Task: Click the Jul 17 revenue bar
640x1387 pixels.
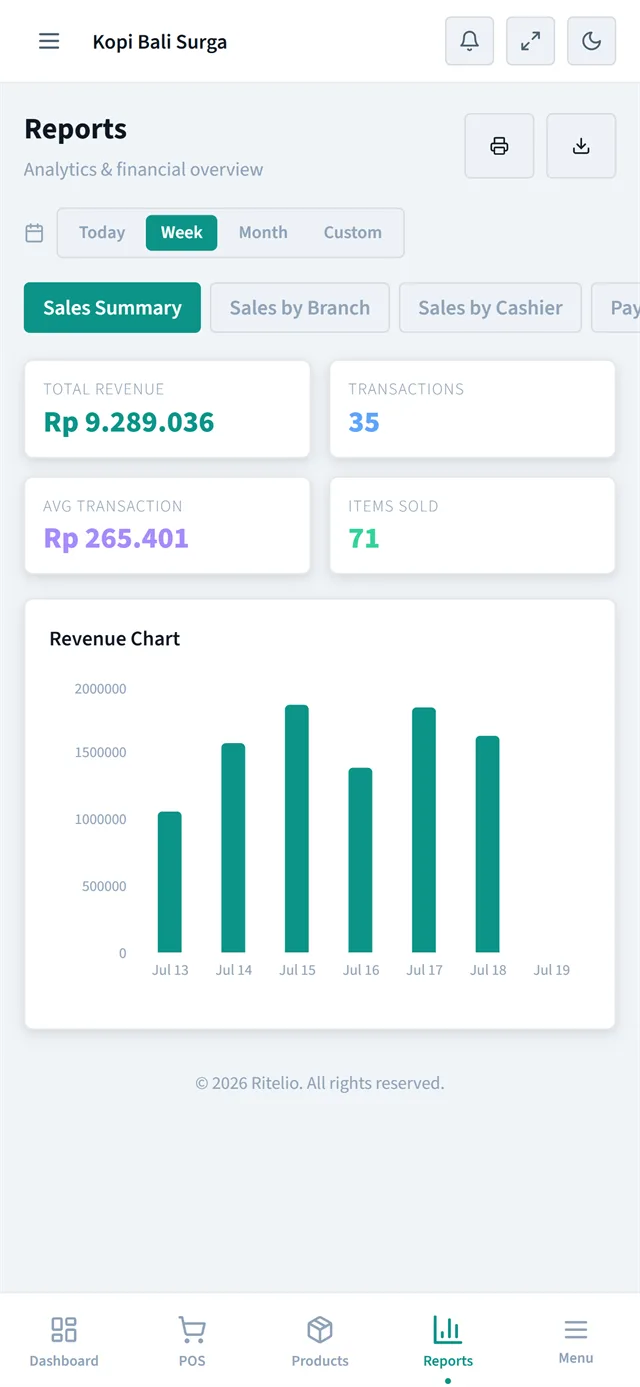Action: (424, 830)
